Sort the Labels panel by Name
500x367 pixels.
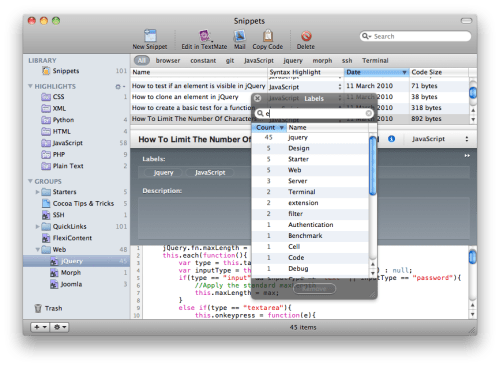pyautogui.click(x=328, y=127)
